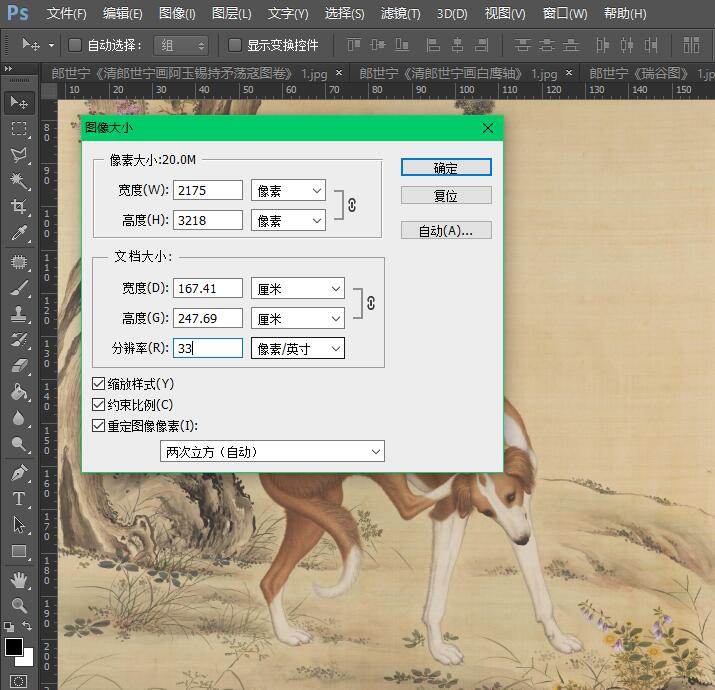Uncheck 约束比例(C) checkbox
The image size is (715, 690).
98,405
